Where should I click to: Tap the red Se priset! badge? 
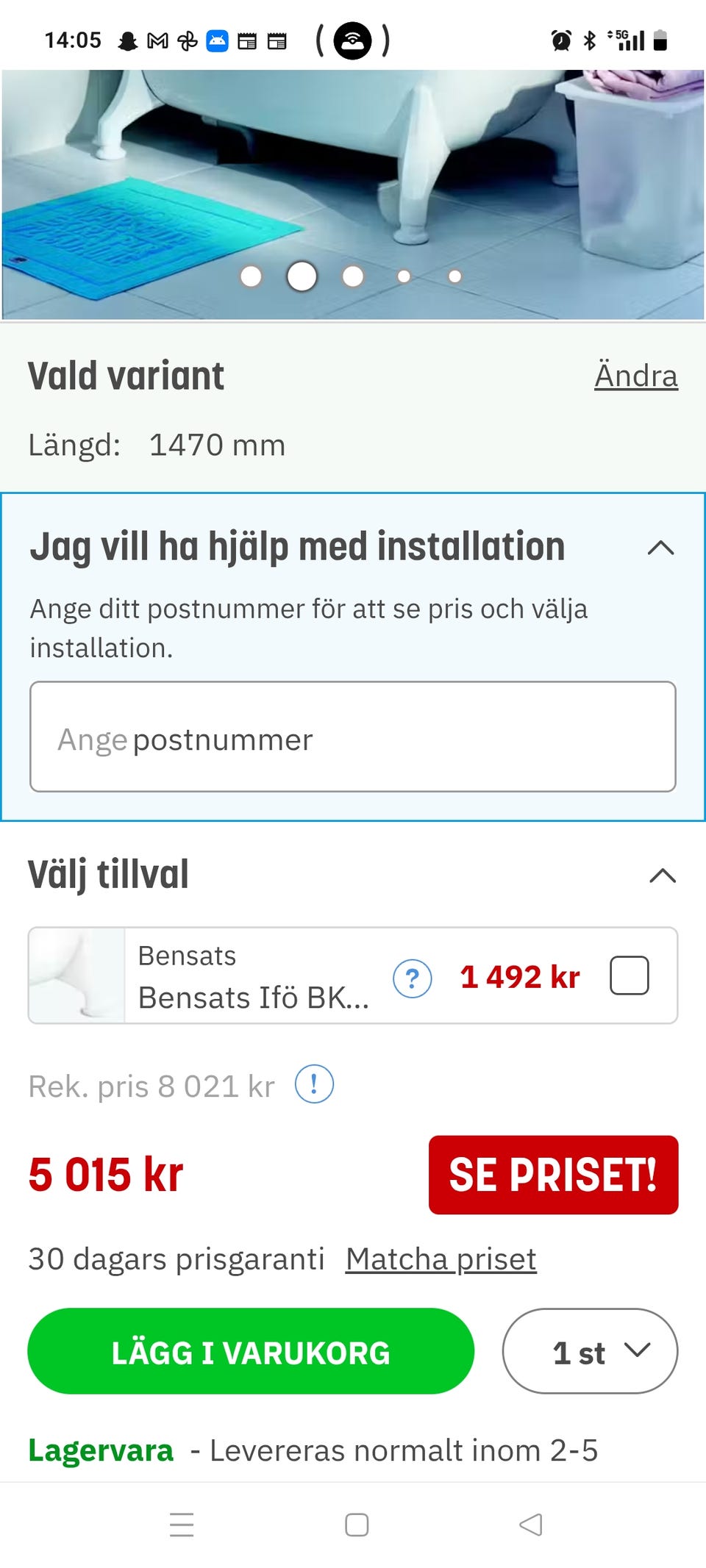(553, 1175)
